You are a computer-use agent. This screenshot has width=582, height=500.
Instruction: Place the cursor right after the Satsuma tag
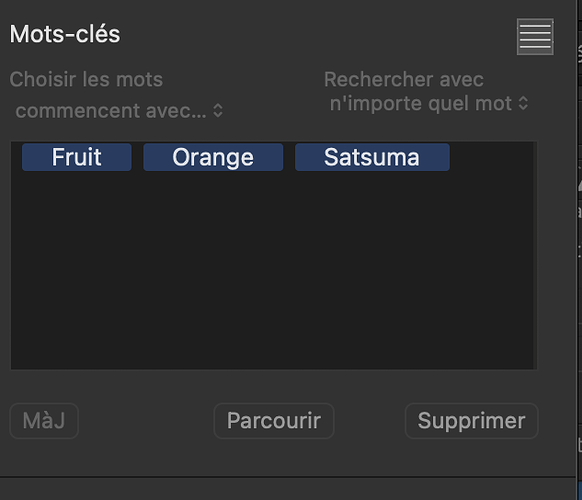(454, 157)
